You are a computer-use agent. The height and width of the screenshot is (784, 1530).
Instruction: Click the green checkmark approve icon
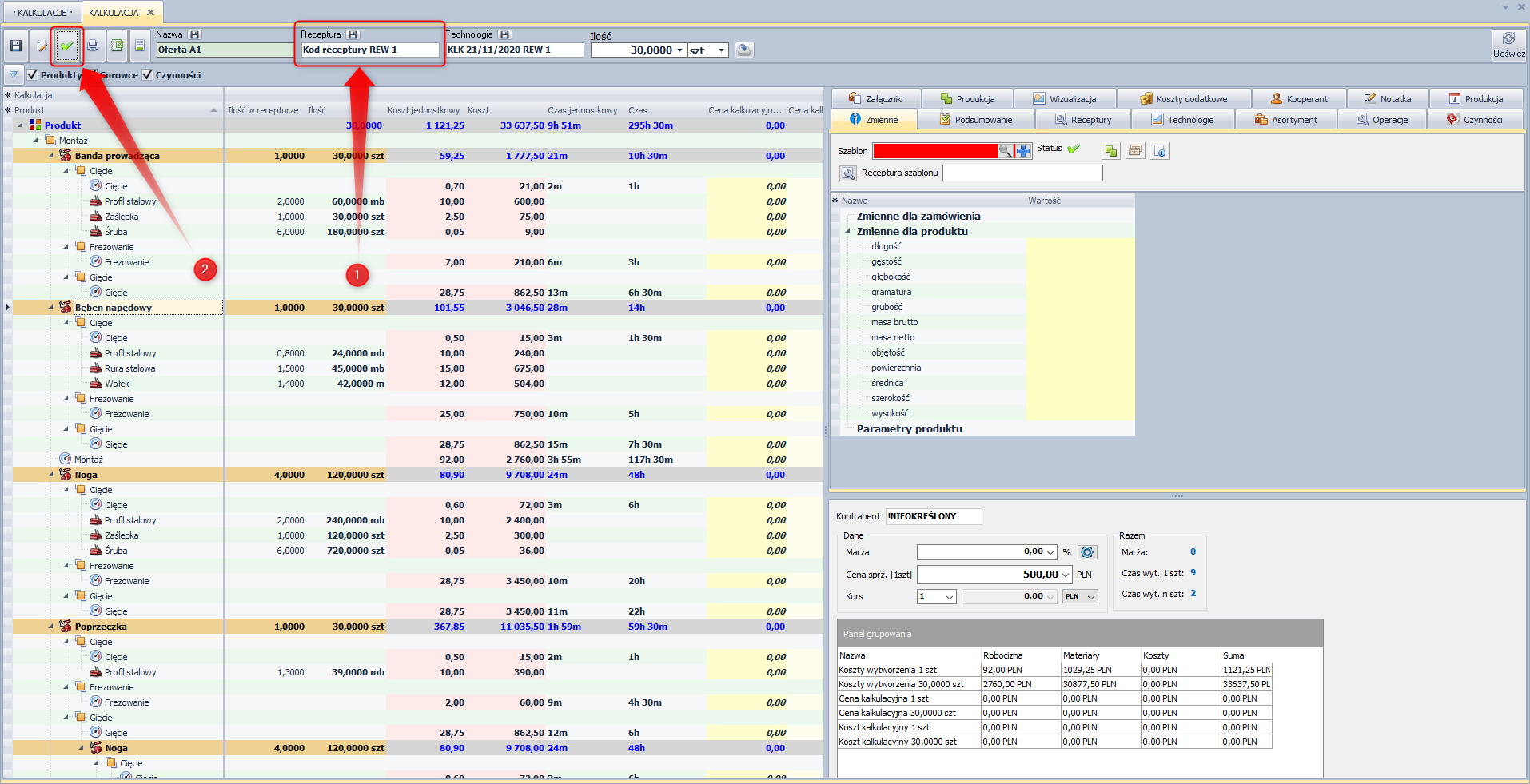pos(67,46)
